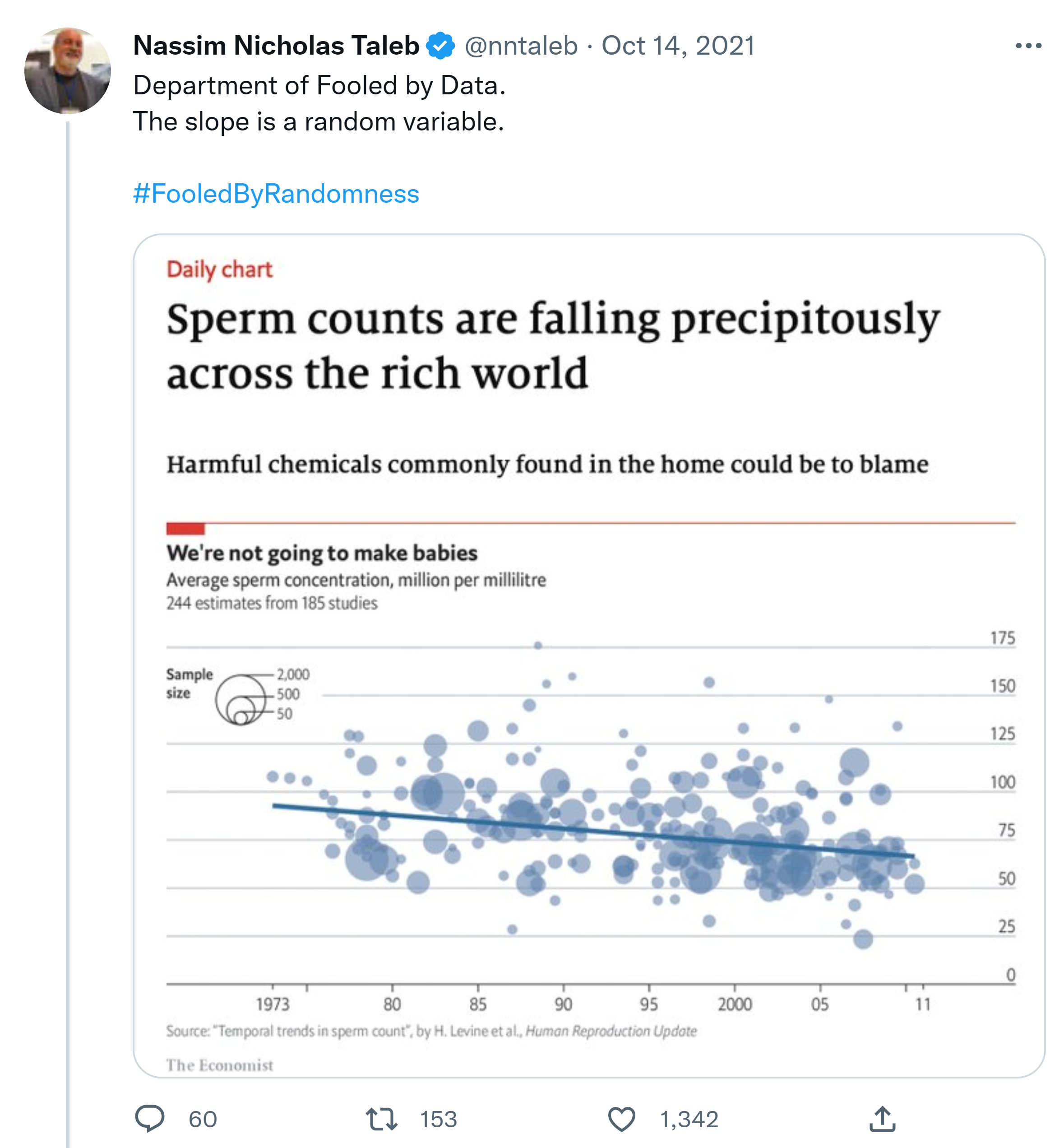
Task: Reply to the tweet via comment icon
Action: pos(150,1119)
